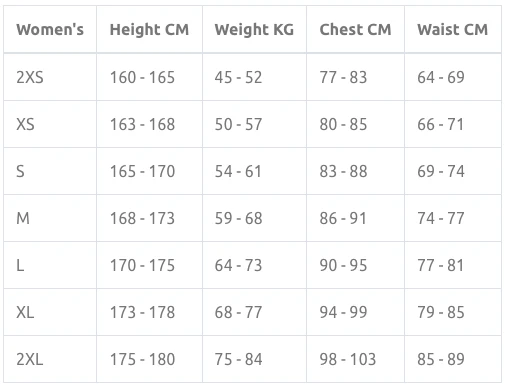505x389 pixels.
Task: Click the Weight KG column header
Action: pyautogui.click(x=254, y=30)
